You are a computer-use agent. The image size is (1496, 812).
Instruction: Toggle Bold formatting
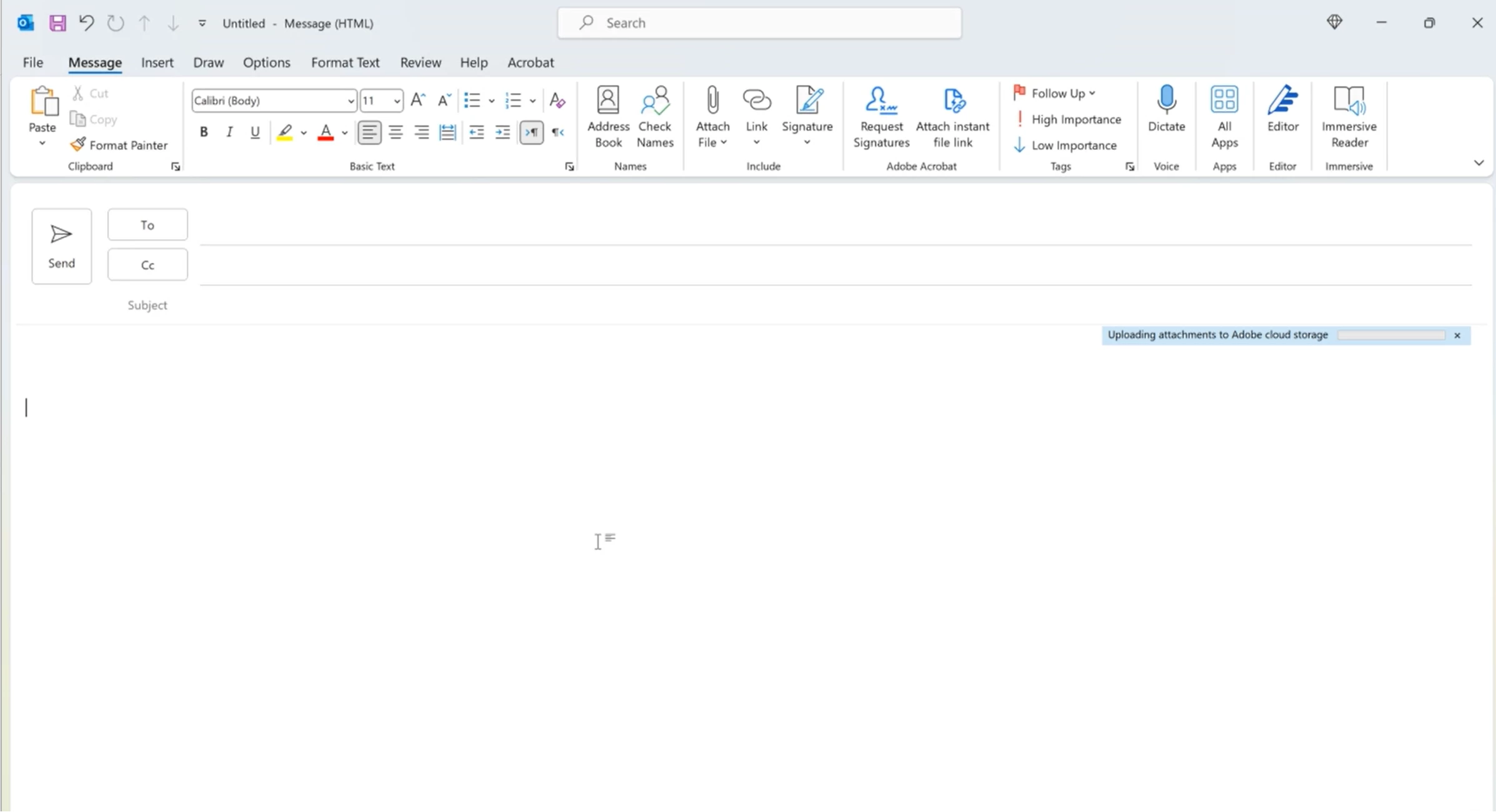tap(204, 132)
